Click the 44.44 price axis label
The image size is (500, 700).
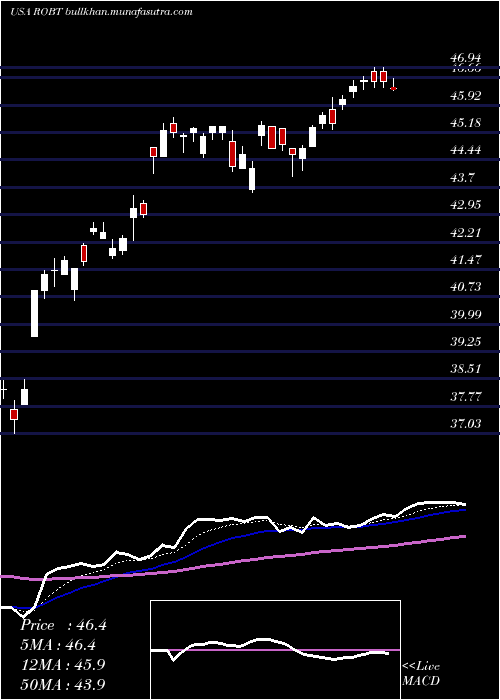pos(466,150)
